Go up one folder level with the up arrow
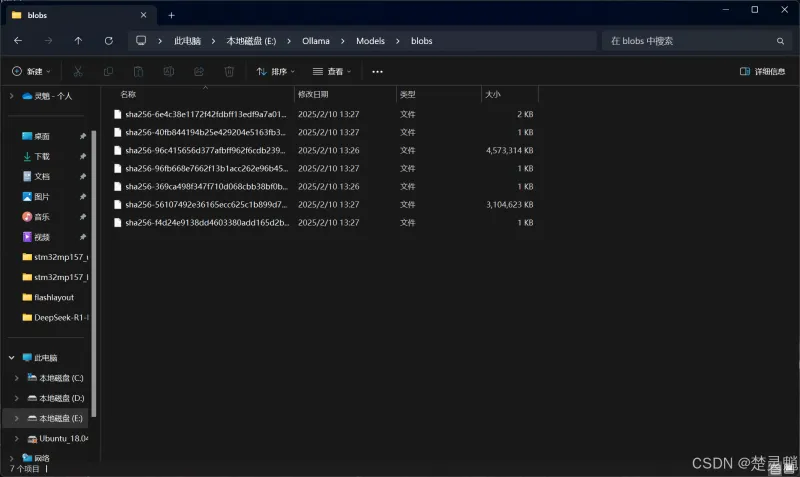 tap(78, 40)
